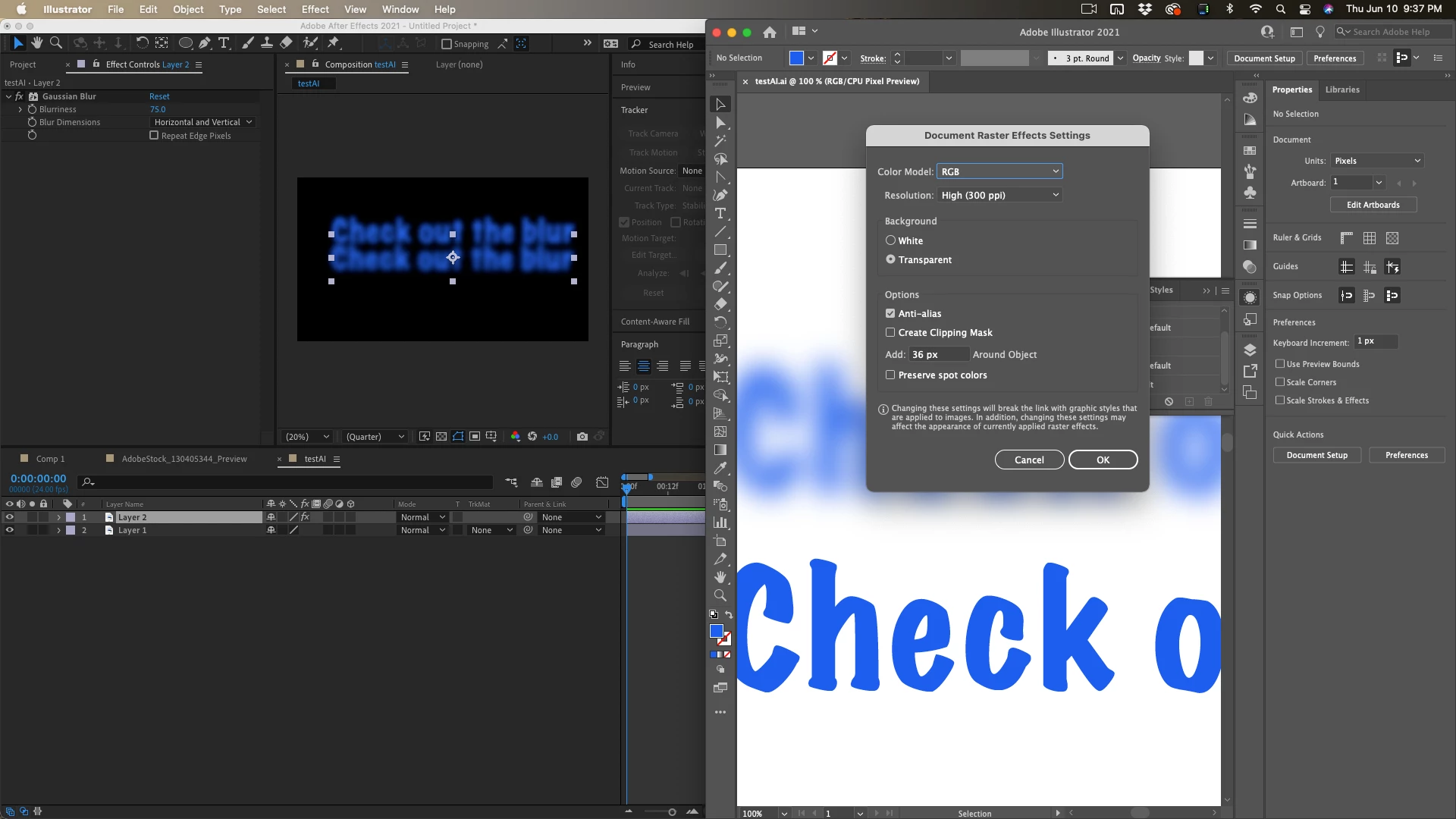Click the Edit Artboards button

[x=1373, y=205]
